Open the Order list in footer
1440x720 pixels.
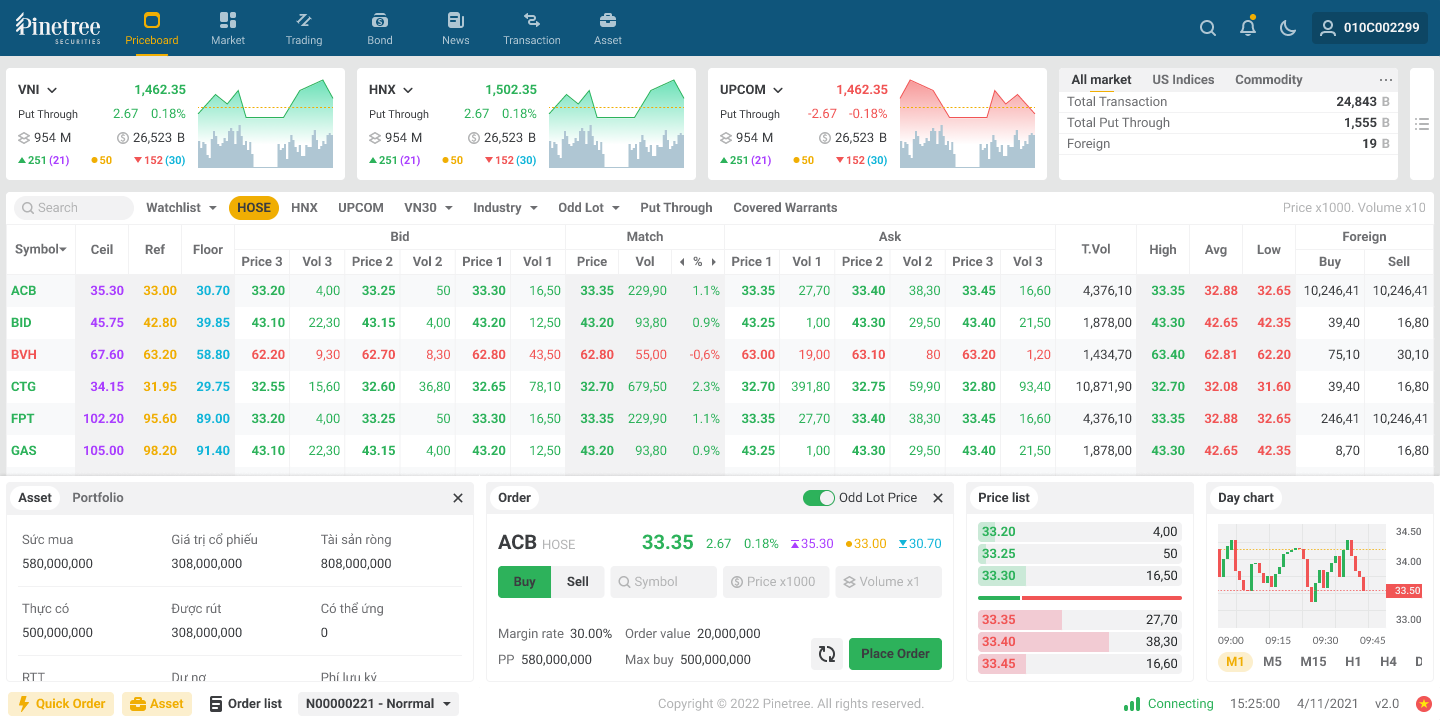pos(246,704)
